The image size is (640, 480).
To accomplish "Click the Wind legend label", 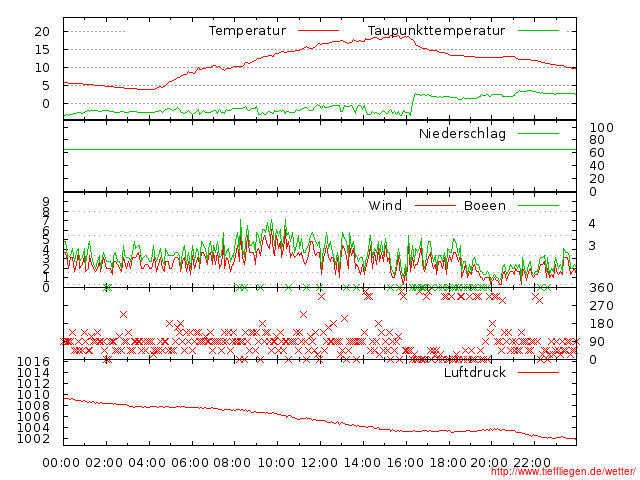I will coord(385,205).
